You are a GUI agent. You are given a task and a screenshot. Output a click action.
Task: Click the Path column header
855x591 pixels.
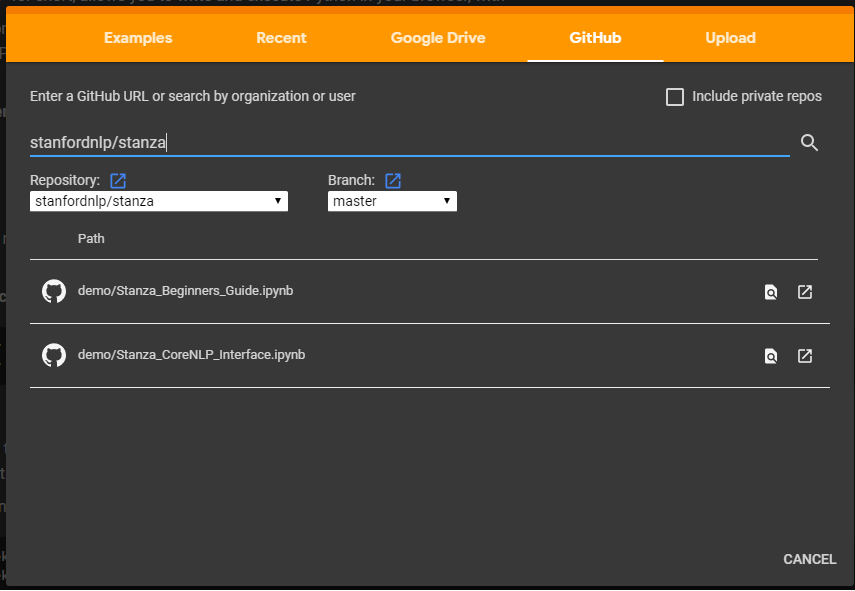tap(91, 239)
